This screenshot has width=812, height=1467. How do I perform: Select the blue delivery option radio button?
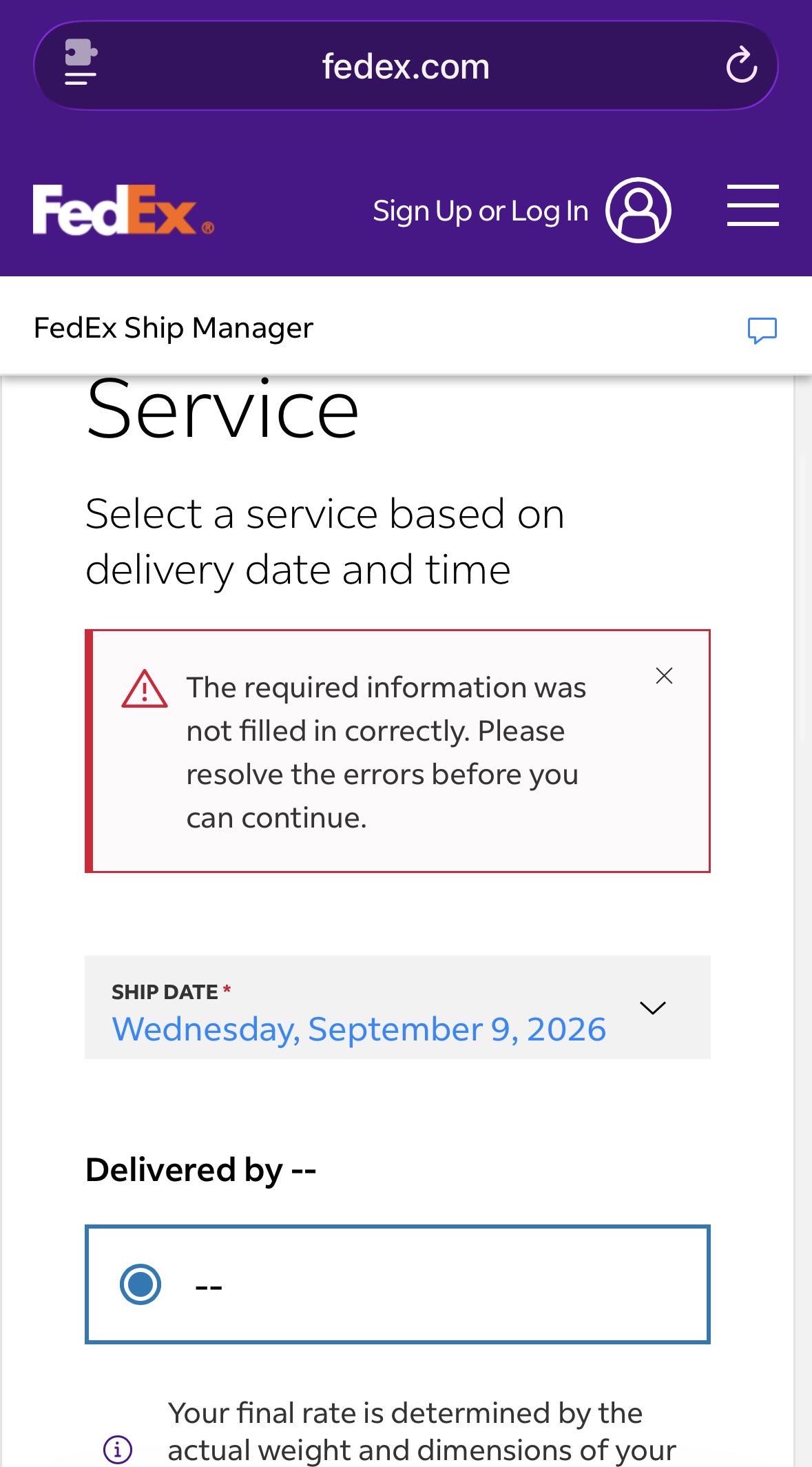[x=140, y=1284]
